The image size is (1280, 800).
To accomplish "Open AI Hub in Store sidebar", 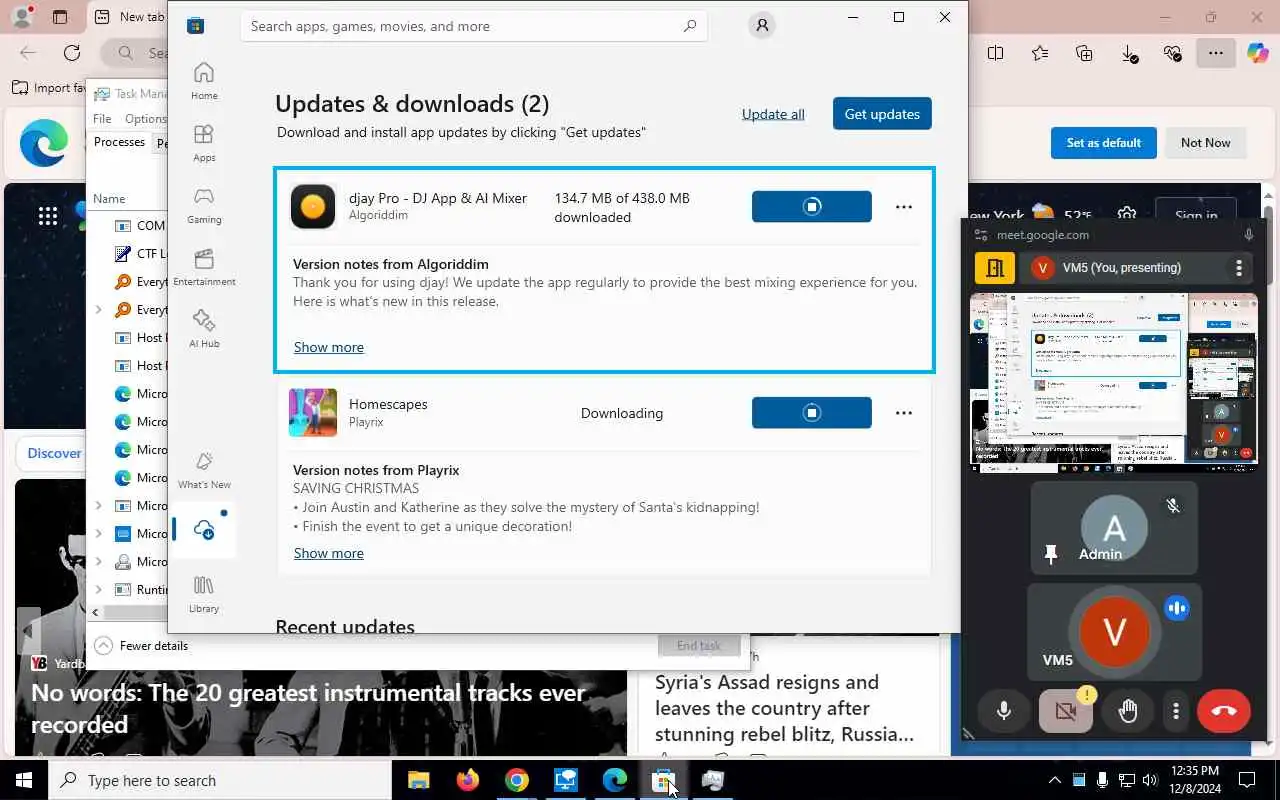I will [x=204, y=329].
